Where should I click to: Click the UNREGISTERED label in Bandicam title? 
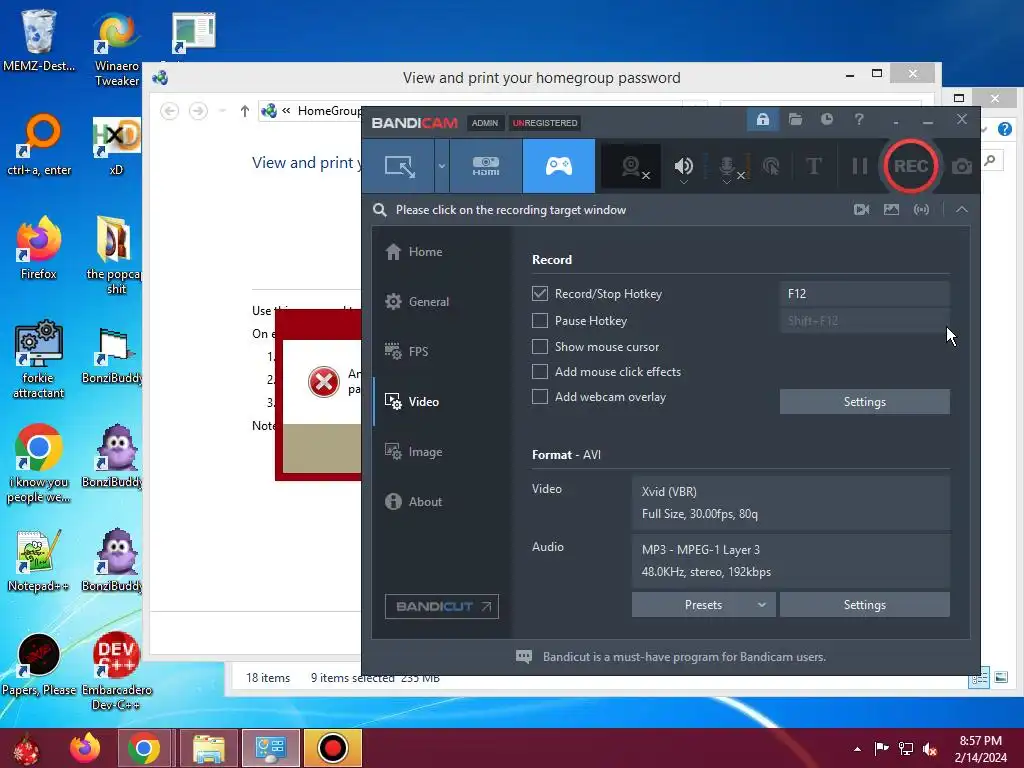[x=545, y=123]
